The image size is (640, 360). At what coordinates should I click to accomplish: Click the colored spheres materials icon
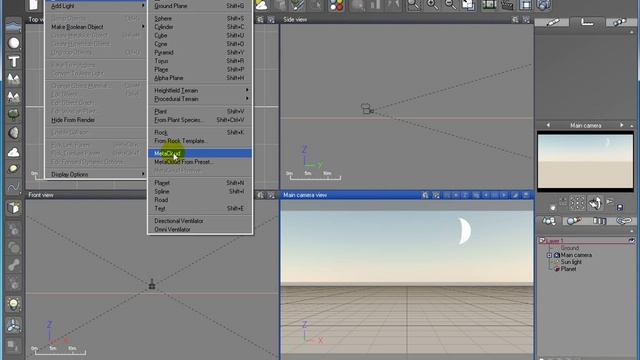pyautogui.click(x=336, y=5)
